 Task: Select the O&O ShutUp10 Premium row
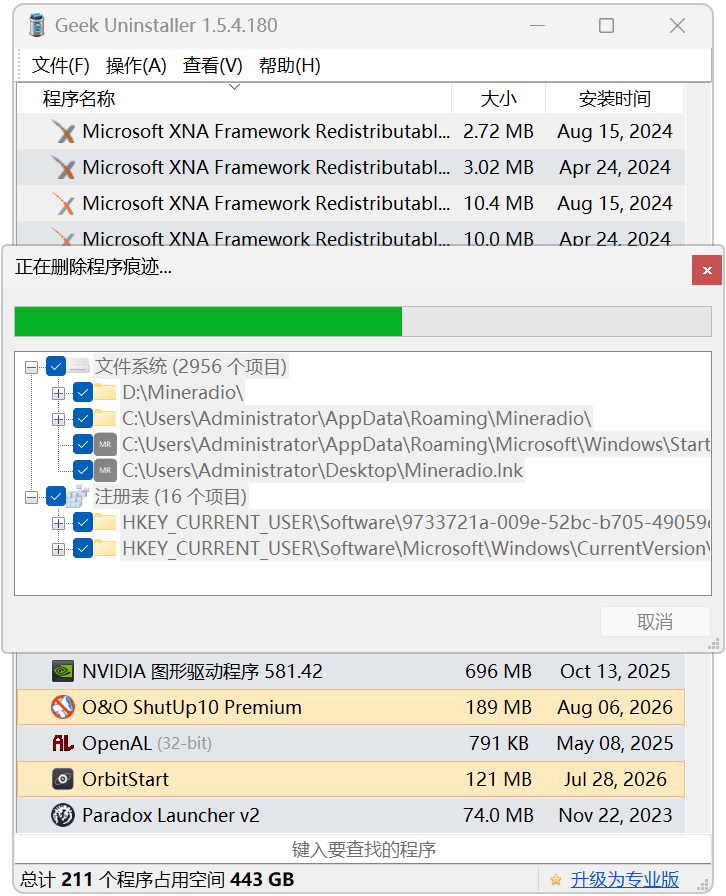(350, 707)
